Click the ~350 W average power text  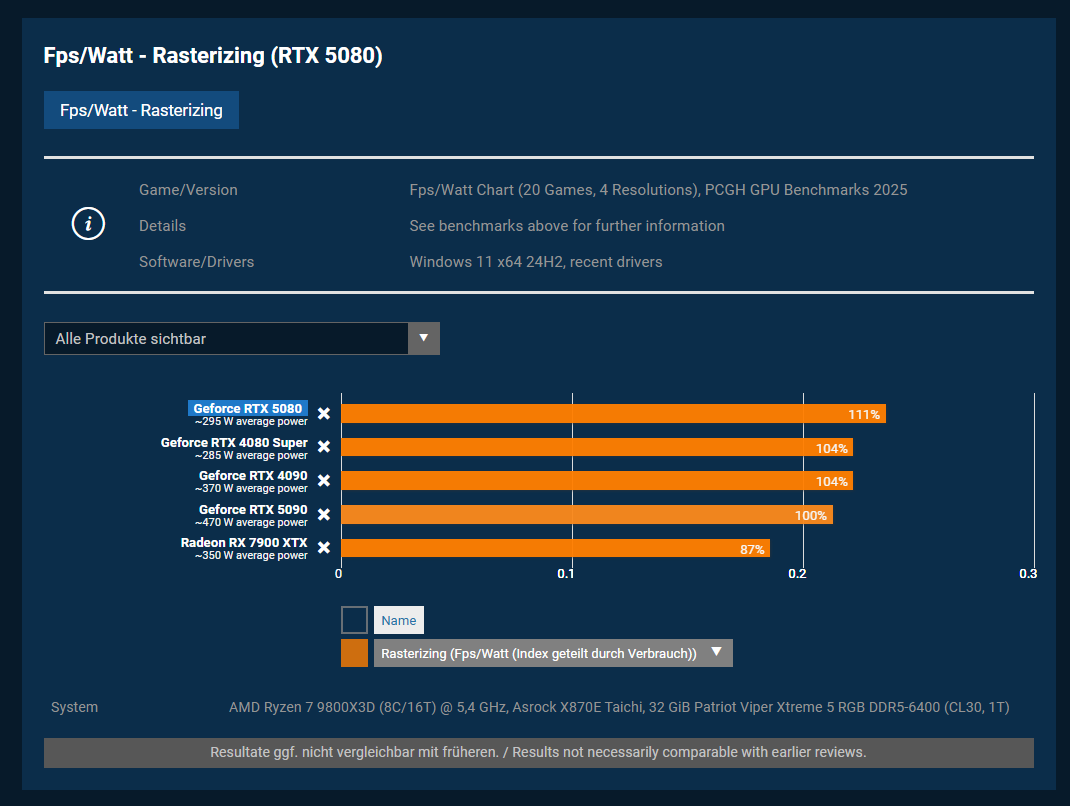251,556
